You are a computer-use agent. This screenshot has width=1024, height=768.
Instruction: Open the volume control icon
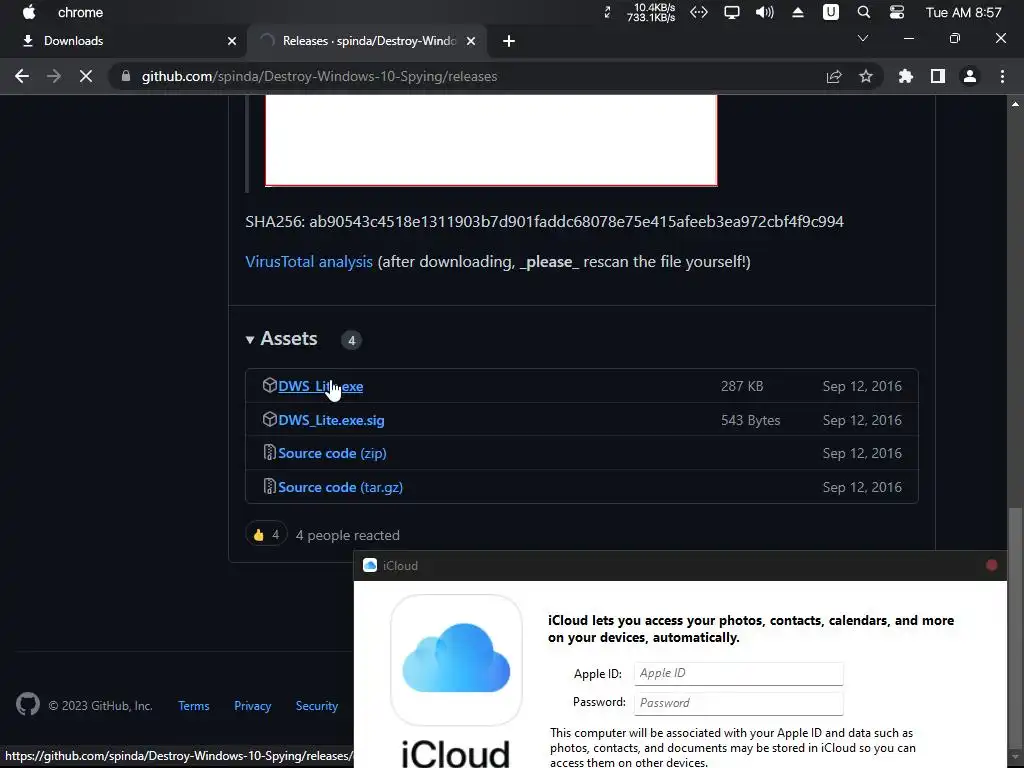(x=764, y=12)
